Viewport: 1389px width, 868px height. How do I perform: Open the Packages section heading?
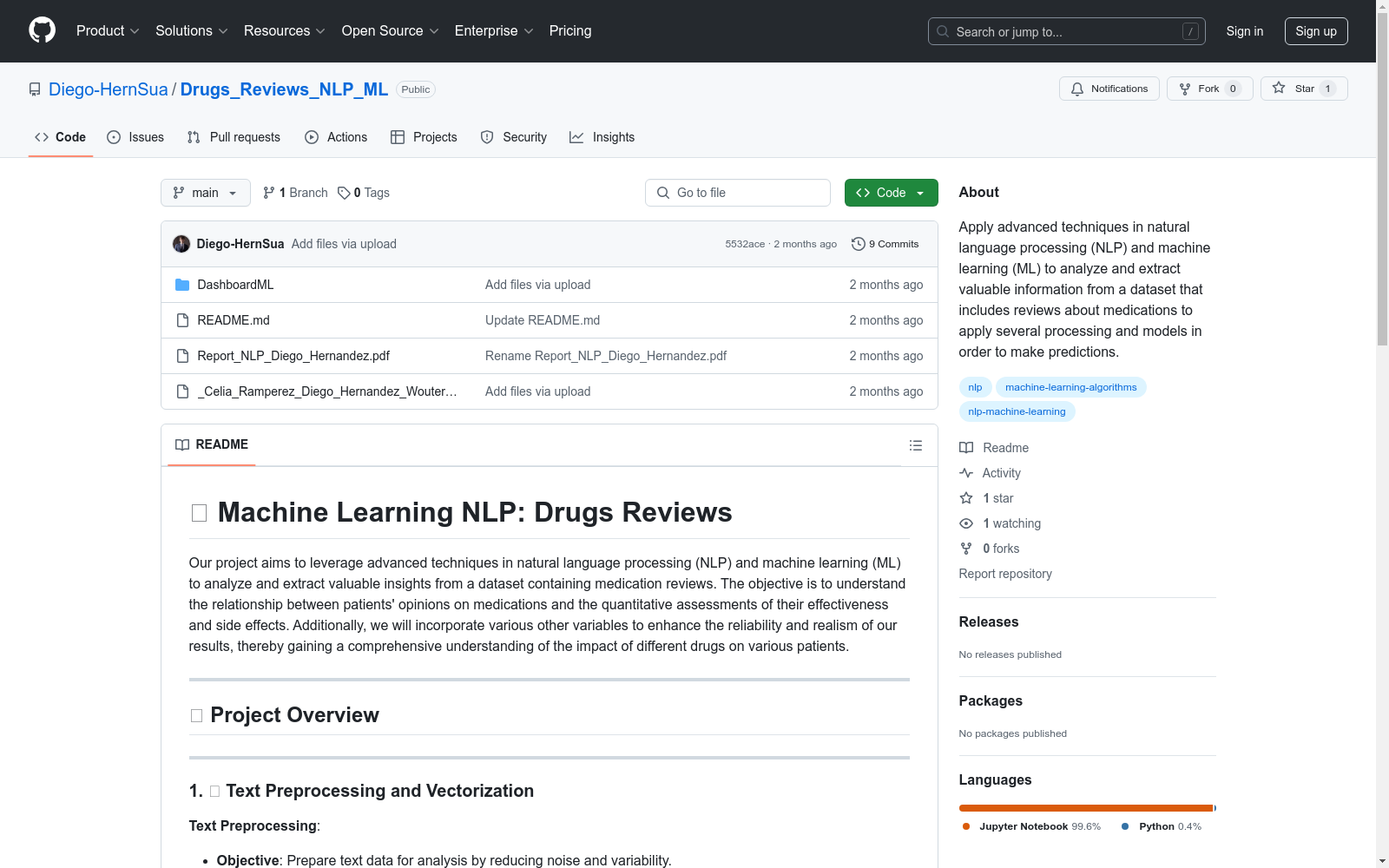(x=991, y=701)
